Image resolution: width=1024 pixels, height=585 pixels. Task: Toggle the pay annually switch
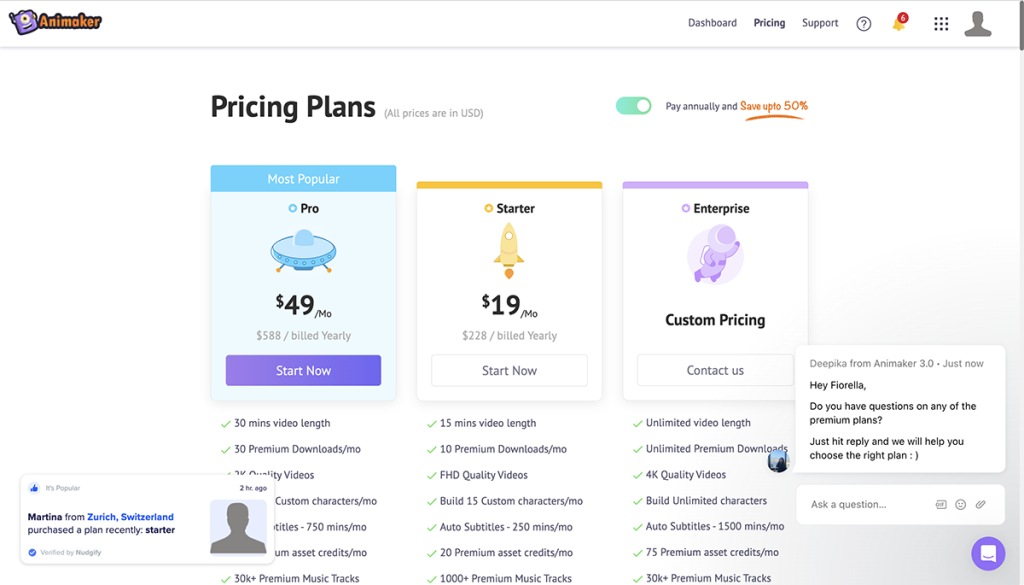click(x=633, y=106)
